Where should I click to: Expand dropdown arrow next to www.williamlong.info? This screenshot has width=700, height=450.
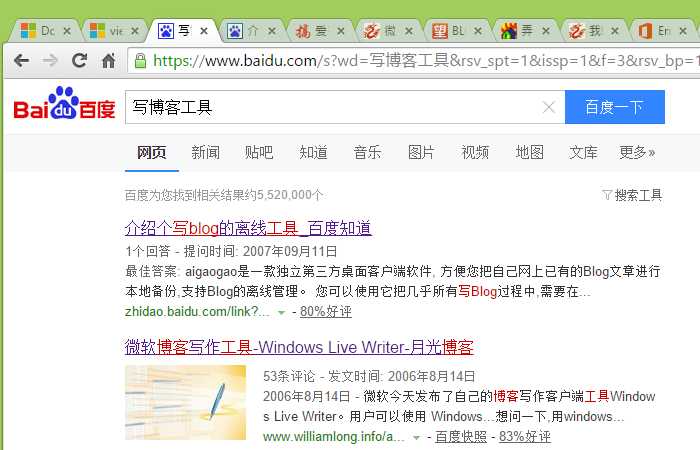(417, 438)
